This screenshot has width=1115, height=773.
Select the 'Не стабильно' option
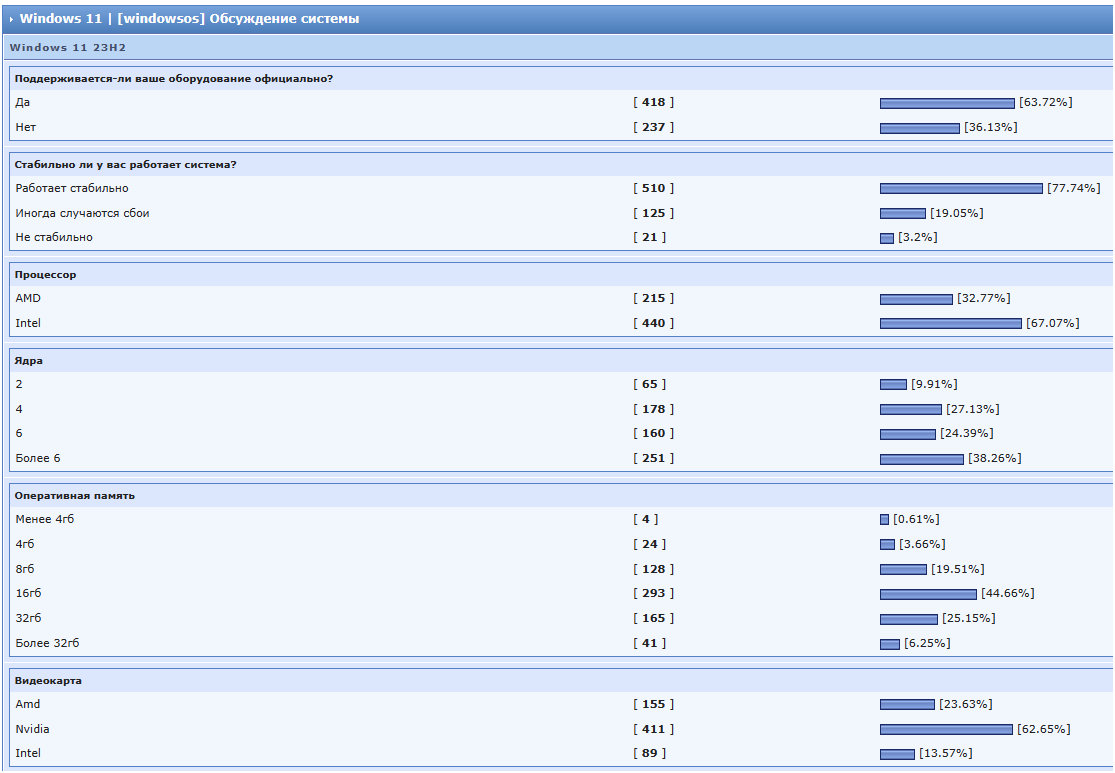pos(54,238)
